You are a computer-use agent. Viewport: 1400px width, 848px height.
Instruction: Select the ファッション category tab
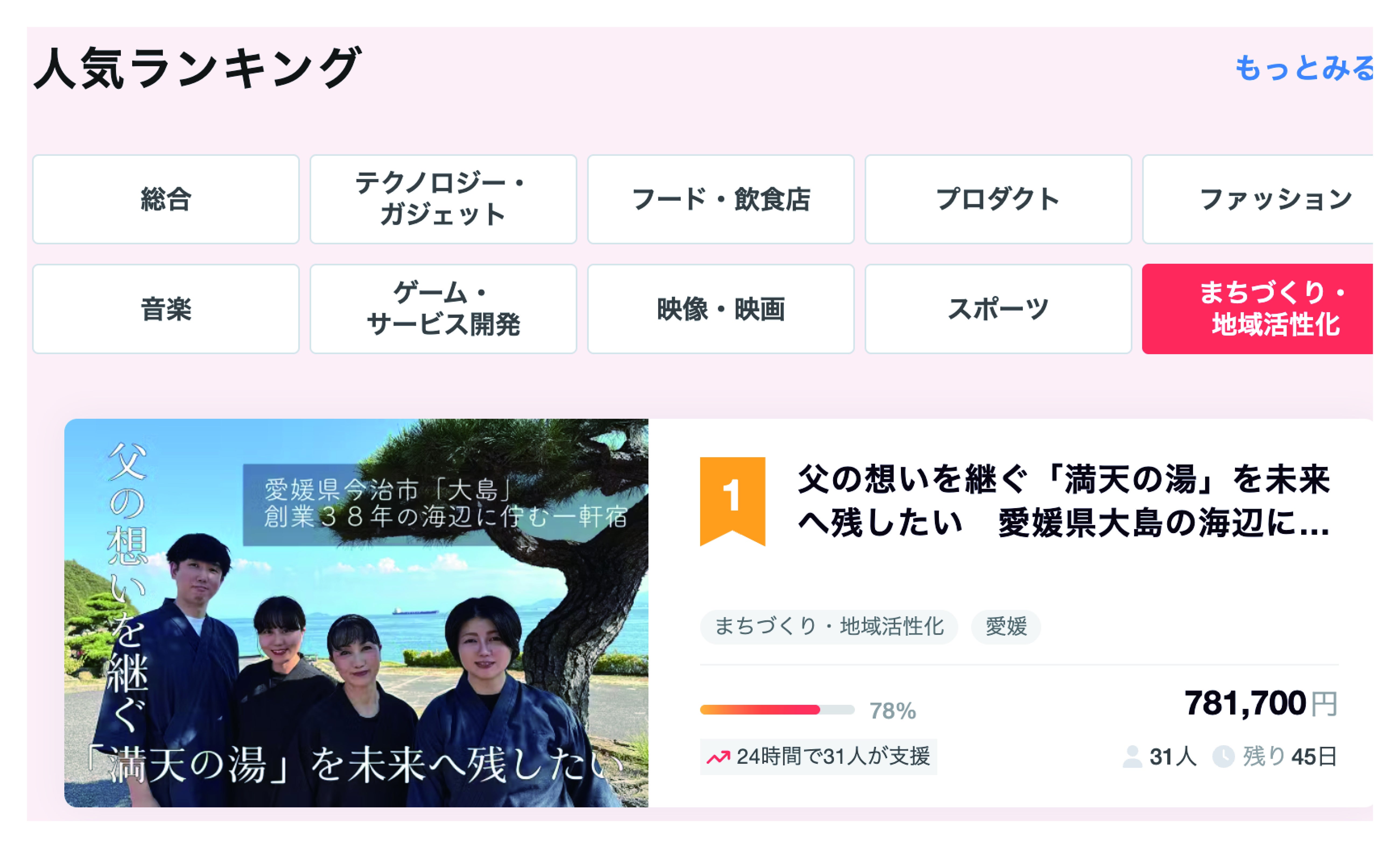coord(1257,199)
